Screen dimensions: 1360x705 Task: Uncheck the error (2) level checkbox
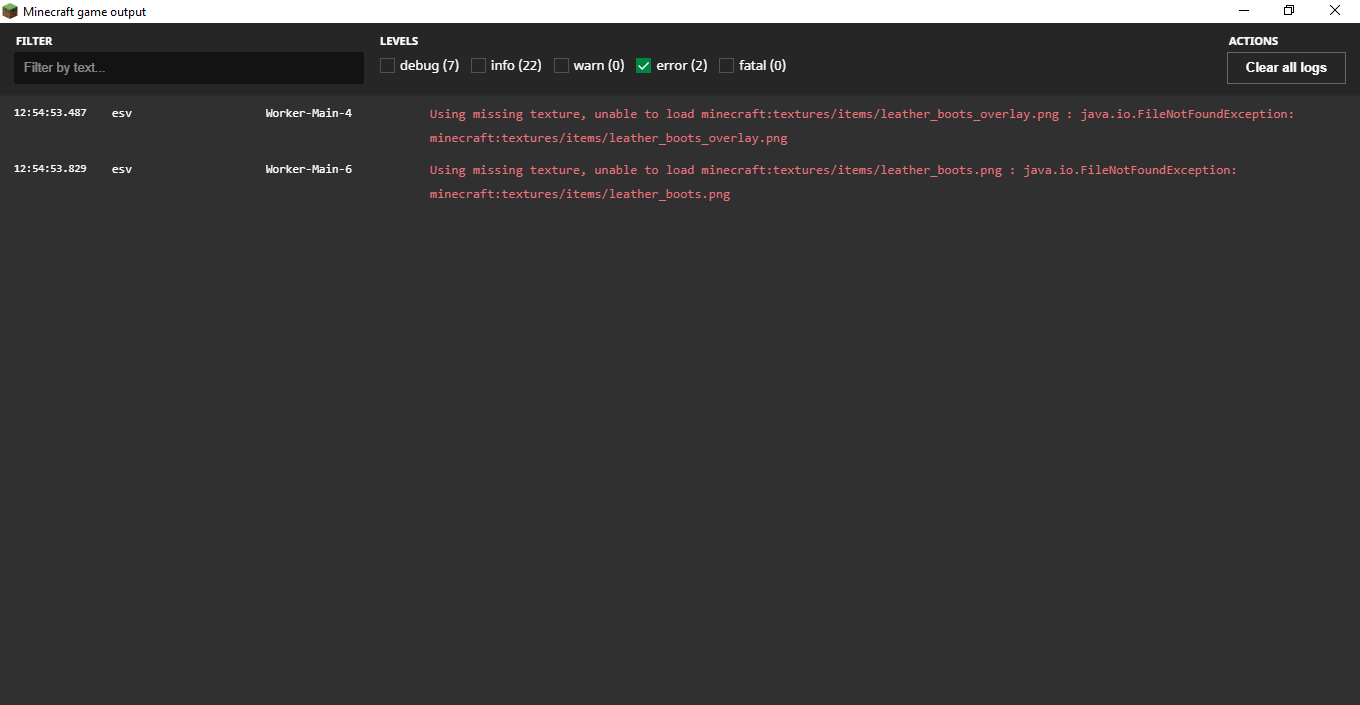[644, 66]
